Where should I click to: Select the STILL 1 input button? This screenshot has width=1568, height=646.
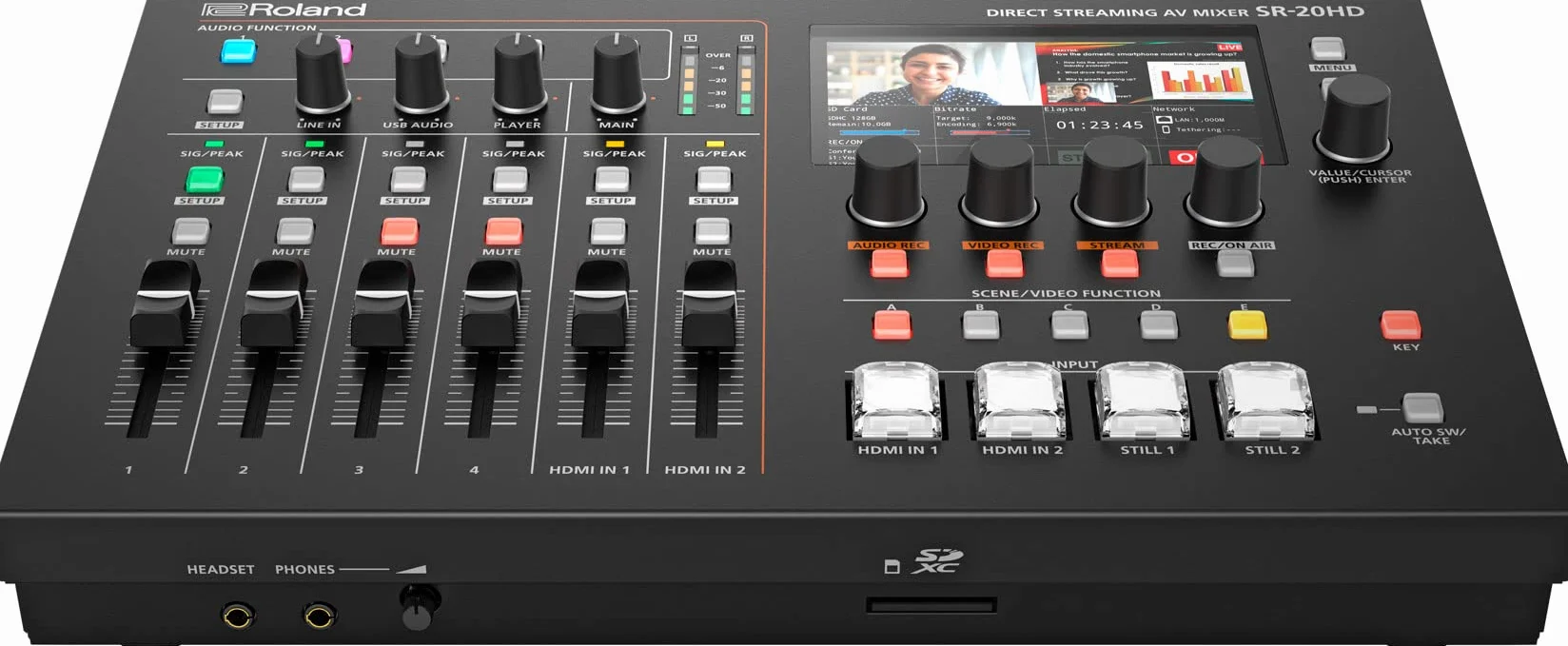[x=1144, y=401]
